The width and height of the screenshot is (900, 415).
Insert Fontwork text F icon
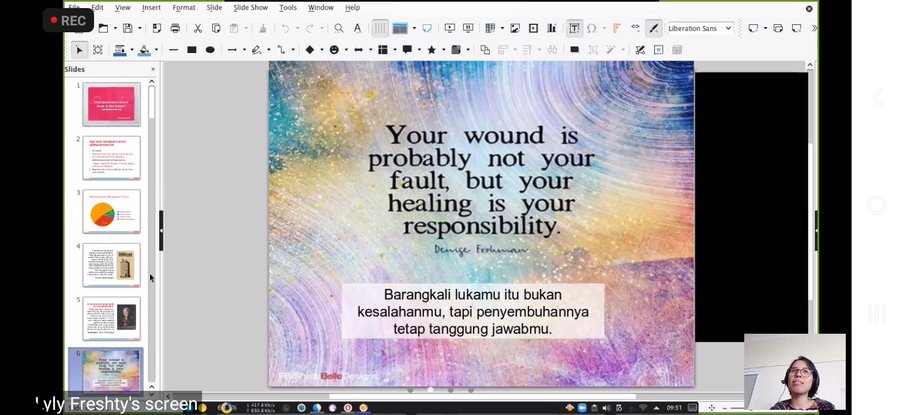(616, 28)
